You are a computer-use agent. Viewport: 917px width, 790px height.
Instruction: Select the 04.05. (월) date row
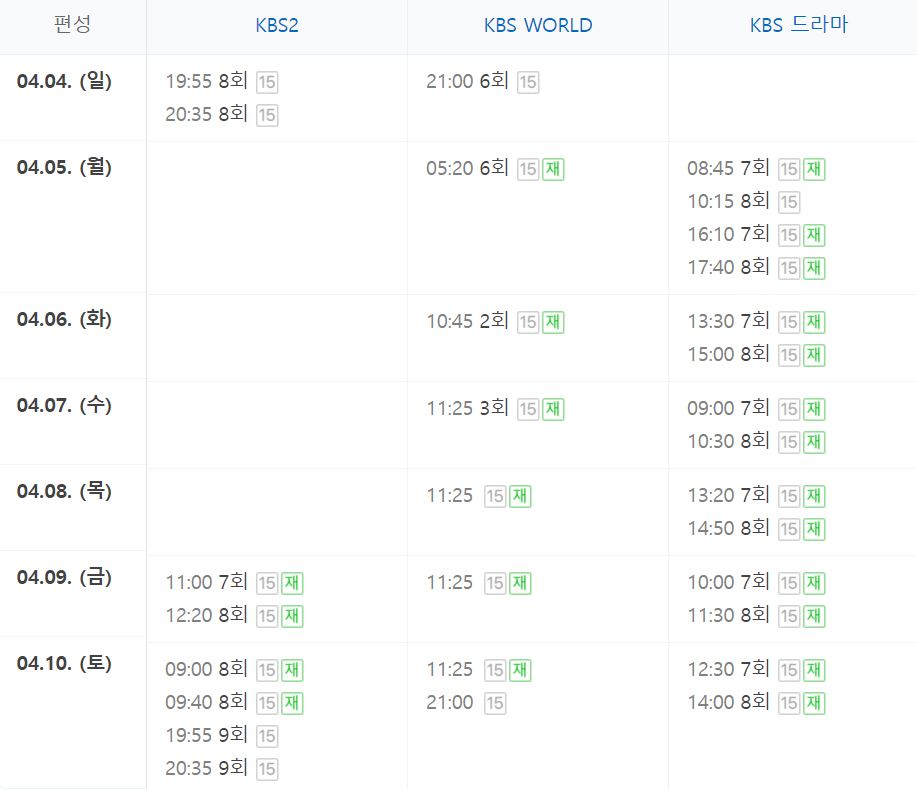[x=64, y=167]
